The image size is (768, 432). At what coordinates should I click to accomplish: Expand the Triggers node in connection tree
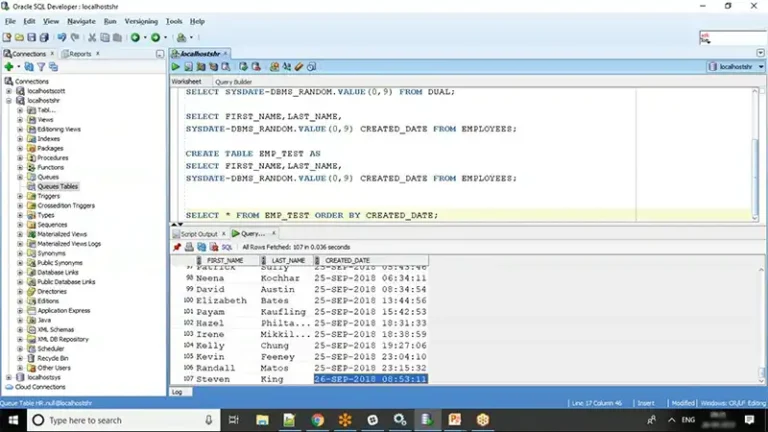19,196
